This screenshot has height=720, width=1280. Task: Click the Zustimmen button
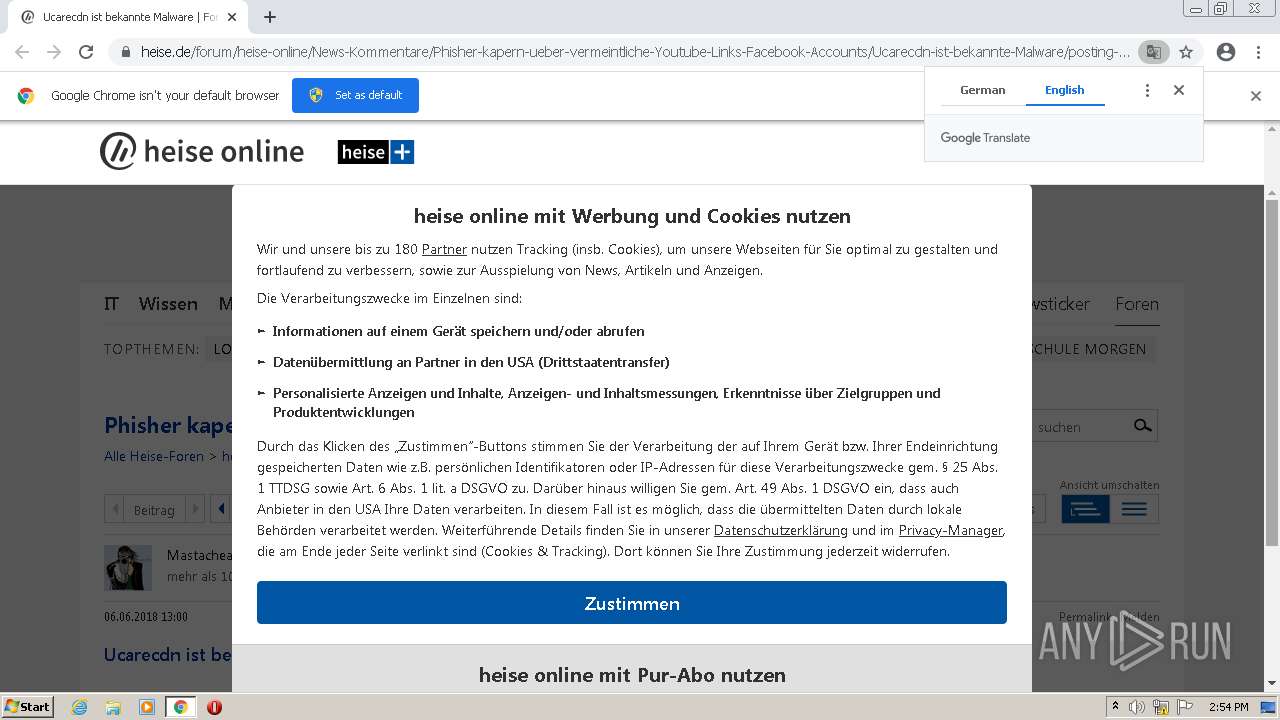[x=632, y=603]
